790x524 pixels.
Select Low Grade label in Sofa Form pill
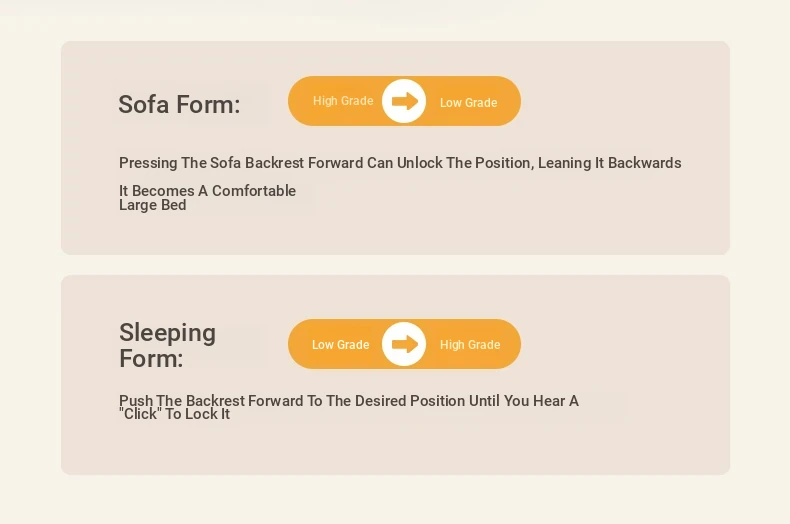[469, 103]
